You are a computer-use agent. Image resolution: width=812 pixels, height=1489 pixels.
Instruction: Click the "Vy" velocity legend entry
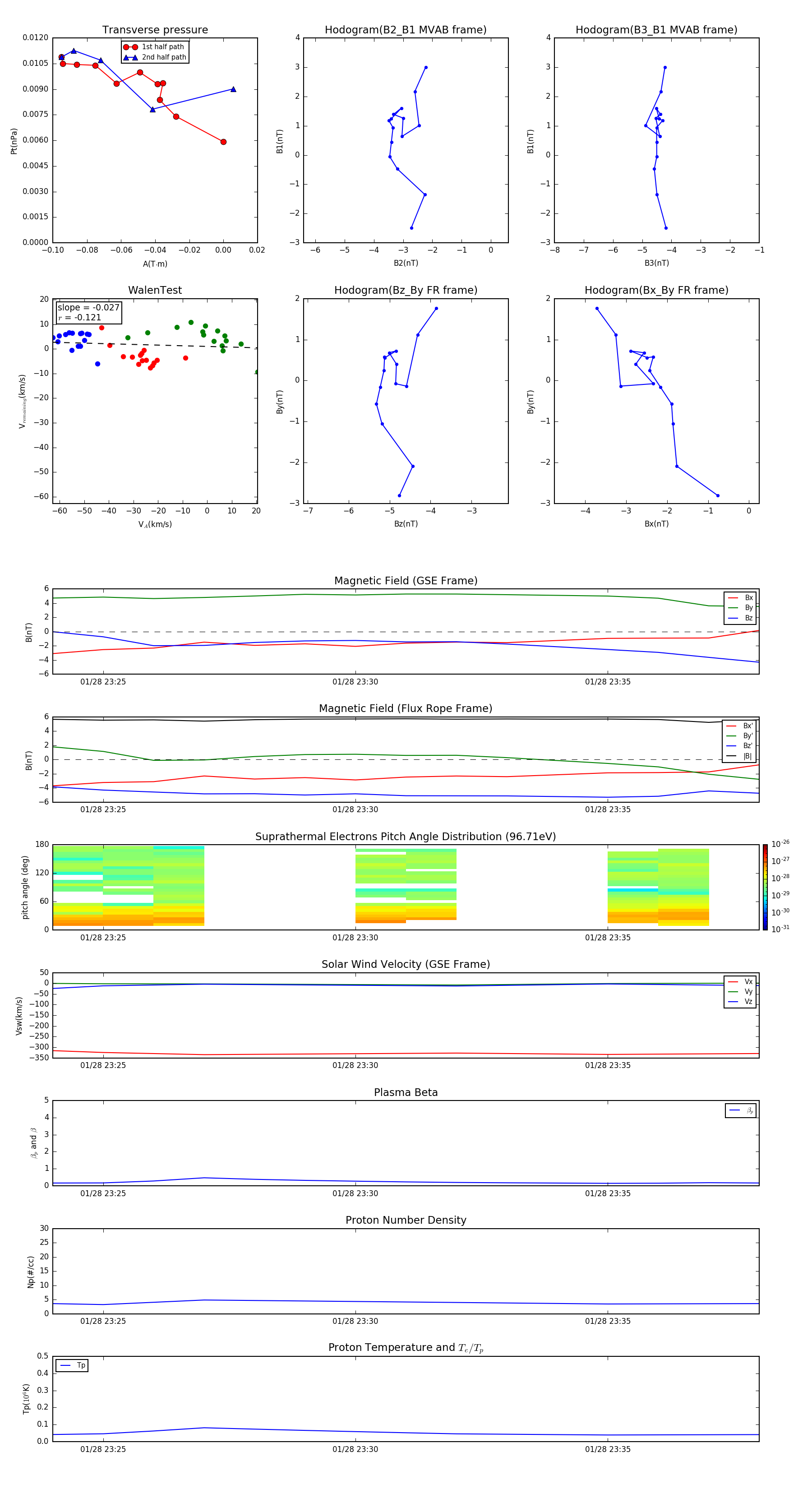click(740, 992)
